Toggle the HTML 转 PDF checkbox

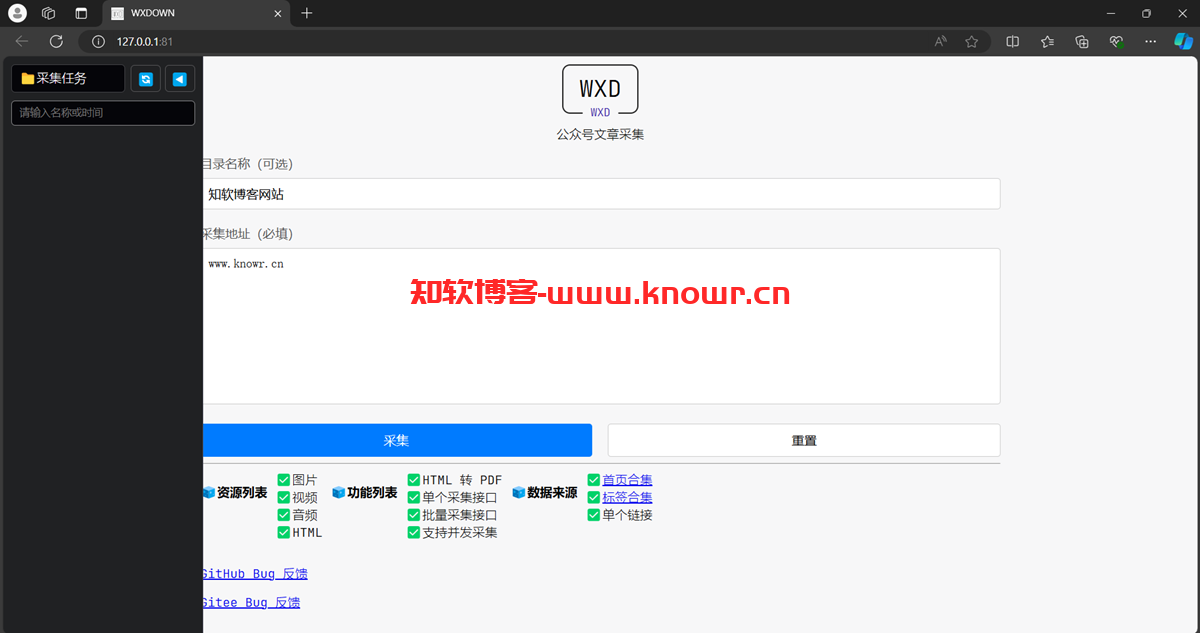click(x=414, y=480)
